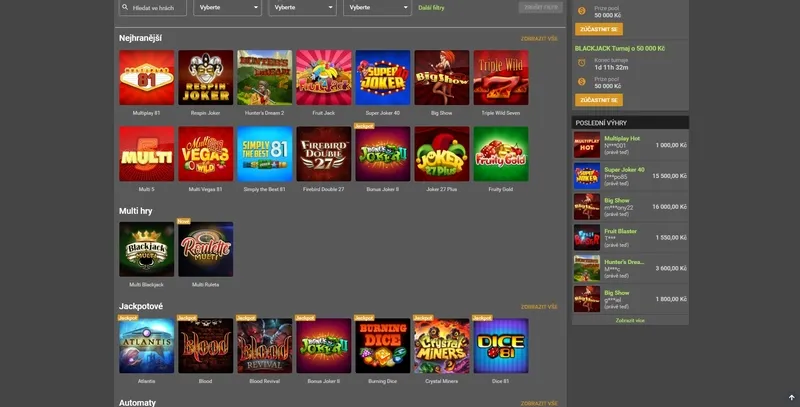The width and height of the screenshot is (800, 407).
Task: Click the scroll-to-top arrow button
Action: (791, 397)
